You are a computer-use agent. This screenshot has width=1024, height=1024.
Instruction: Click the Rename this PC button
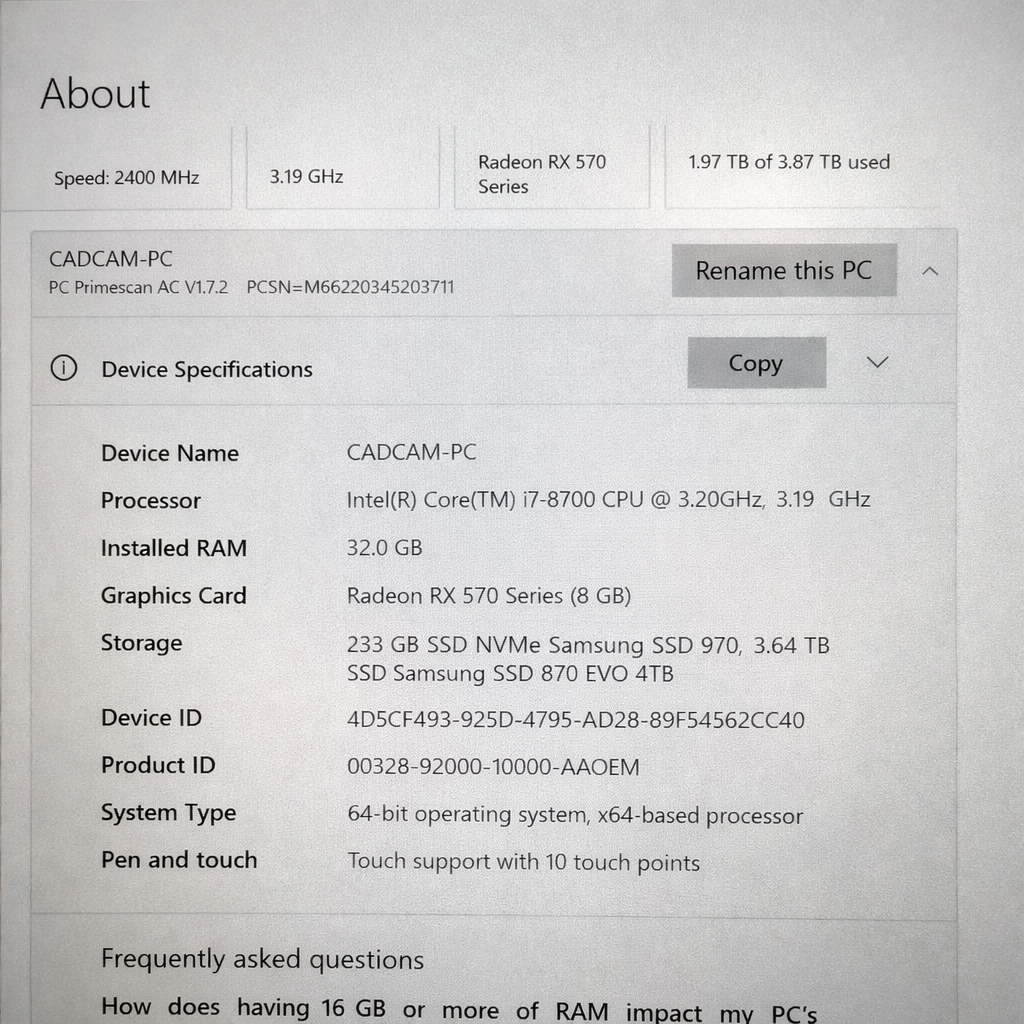click(784, 270)
